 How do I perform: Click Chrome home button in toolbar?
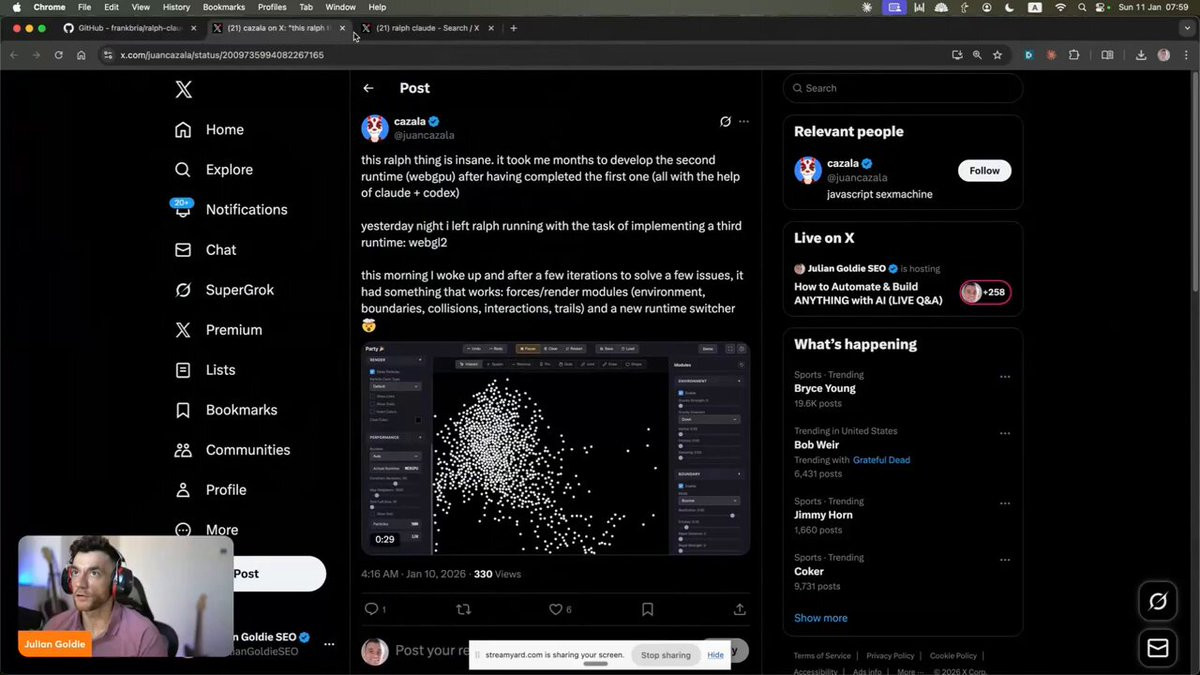tap(81, 55)
